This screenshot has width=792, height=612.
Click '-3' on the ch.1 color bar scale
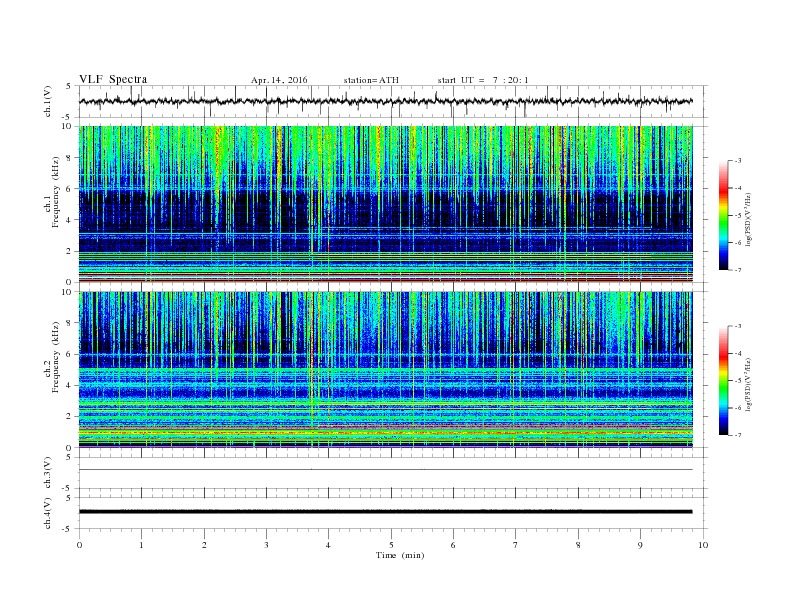[x=737, y=161]
